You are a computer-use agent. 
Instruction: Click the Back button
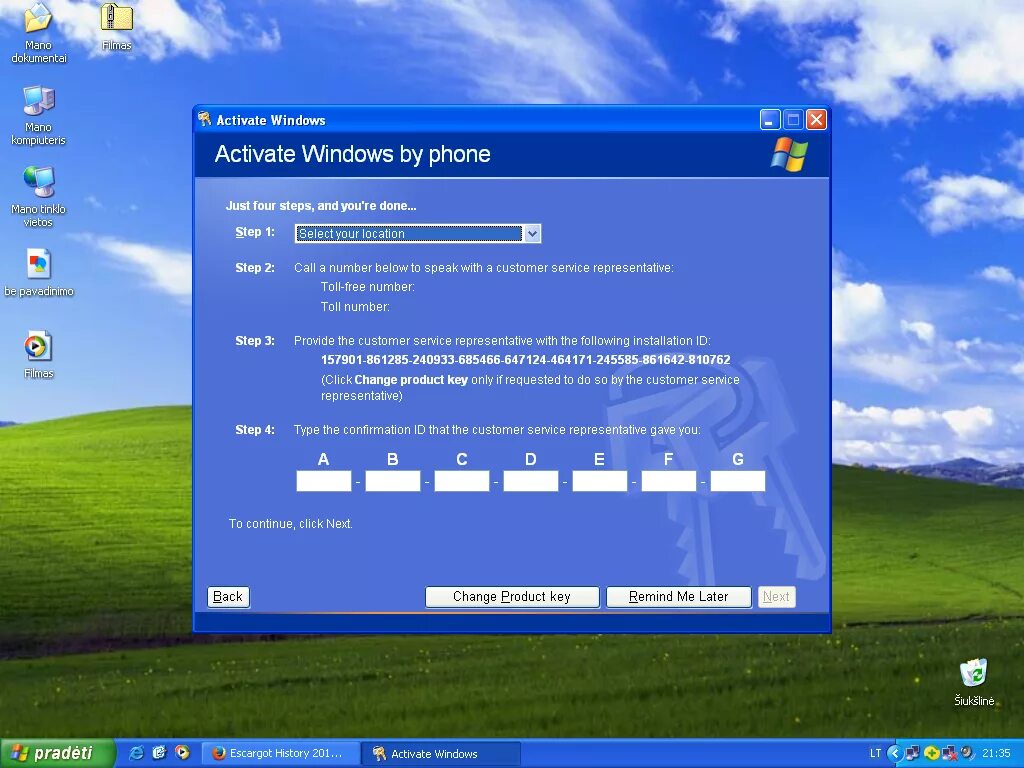pyautogui.click(x=228, y=596)
